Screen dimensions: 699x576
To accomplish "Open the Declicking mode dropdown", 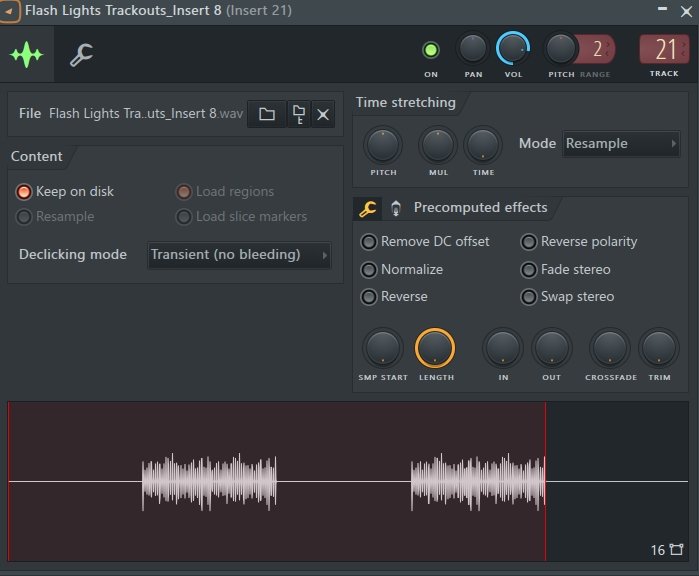I will pyautogui.click(x=239, y=255).
